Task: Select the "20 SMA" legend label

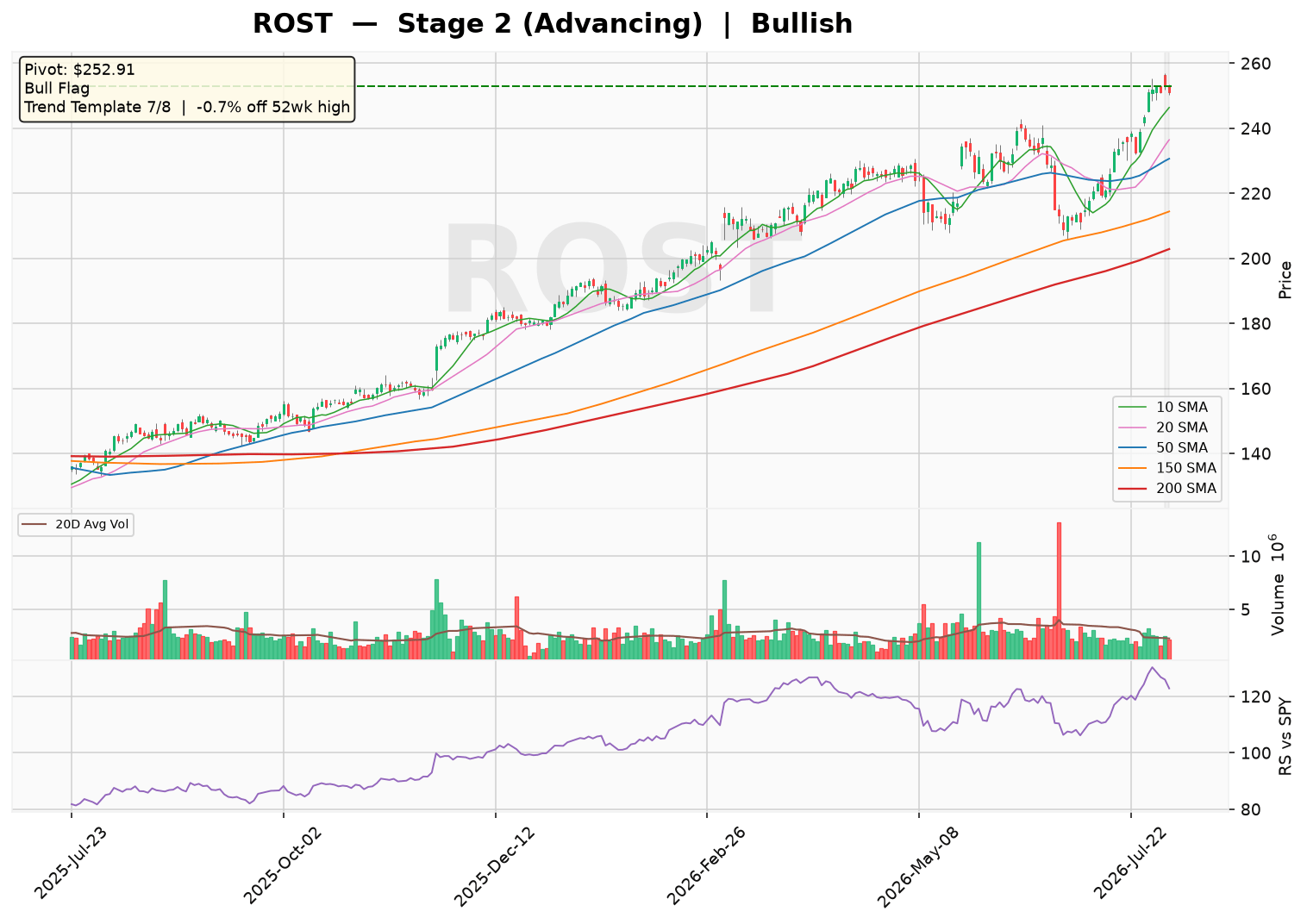Action: 1182,428
